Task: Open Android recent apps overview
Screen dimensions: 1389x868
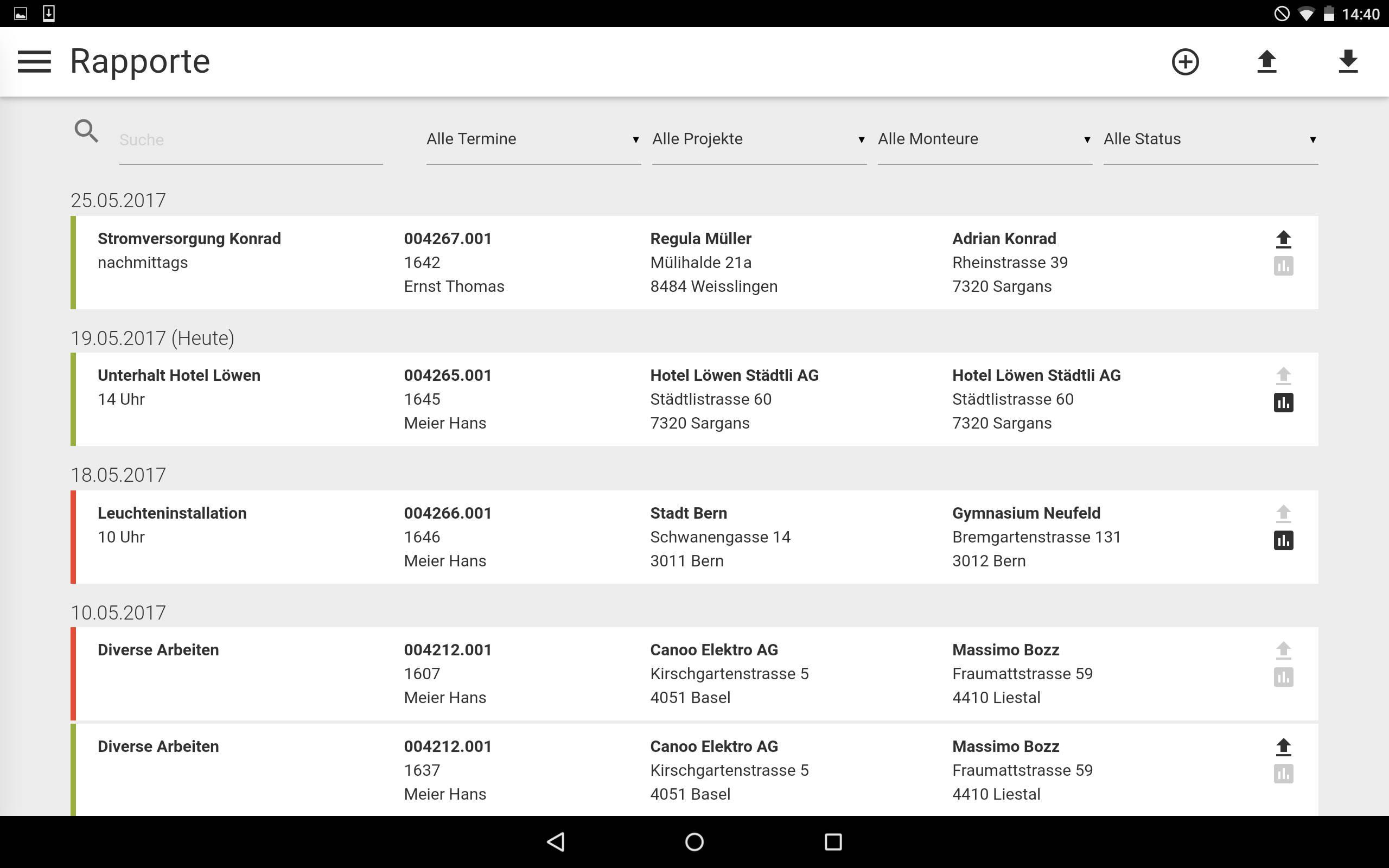Action: 833,842
